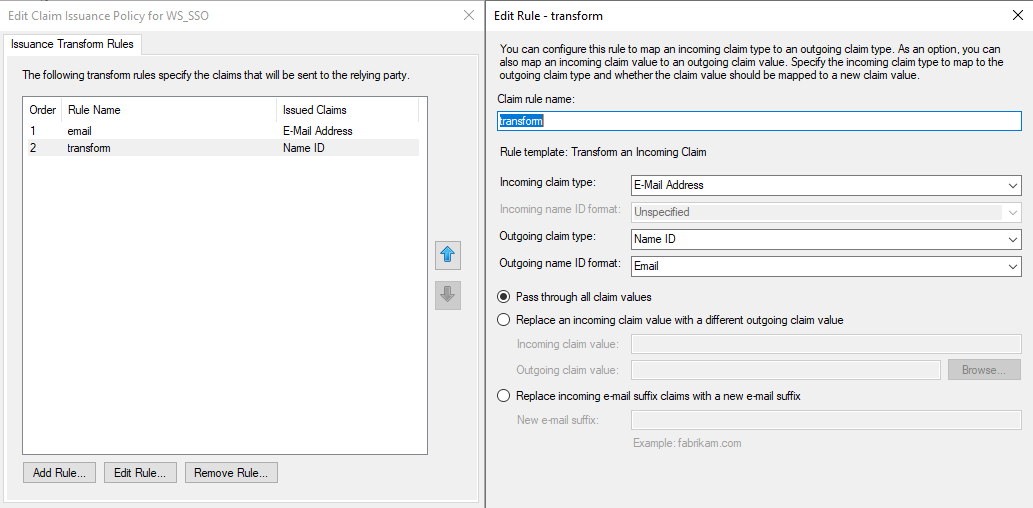The height and width of the screenshot is (508, 1033).
Task: Select Replace incoming e-mail suffix claims option
Action: click(x=504, y=396)
